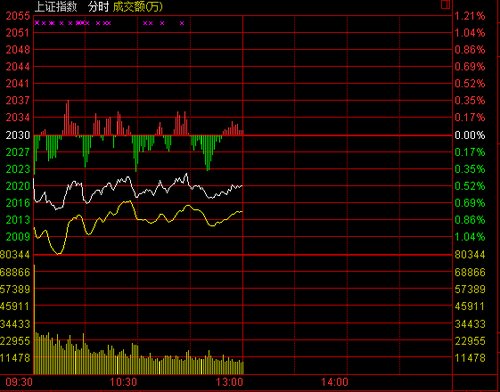
Task: Click the first purple x marker
Action: pyautogui.click(x=37, y=23)
